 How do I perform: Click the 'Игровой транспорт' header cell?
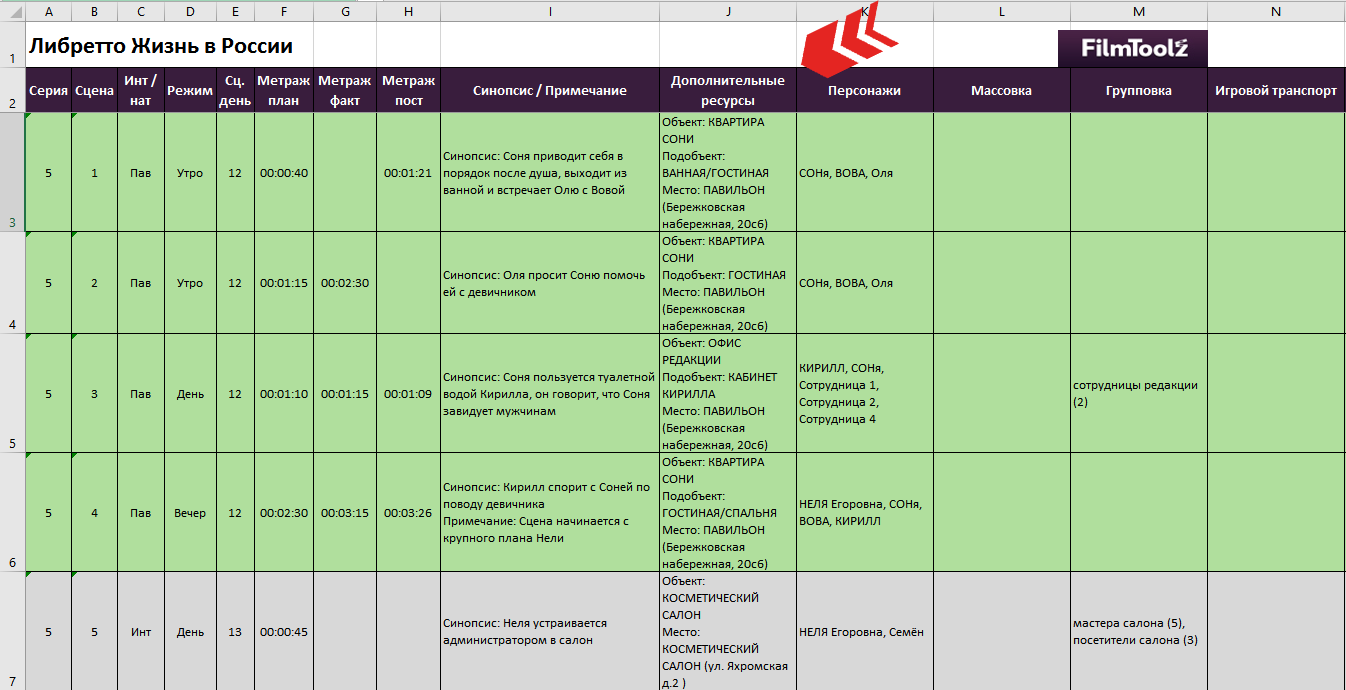1276,90
